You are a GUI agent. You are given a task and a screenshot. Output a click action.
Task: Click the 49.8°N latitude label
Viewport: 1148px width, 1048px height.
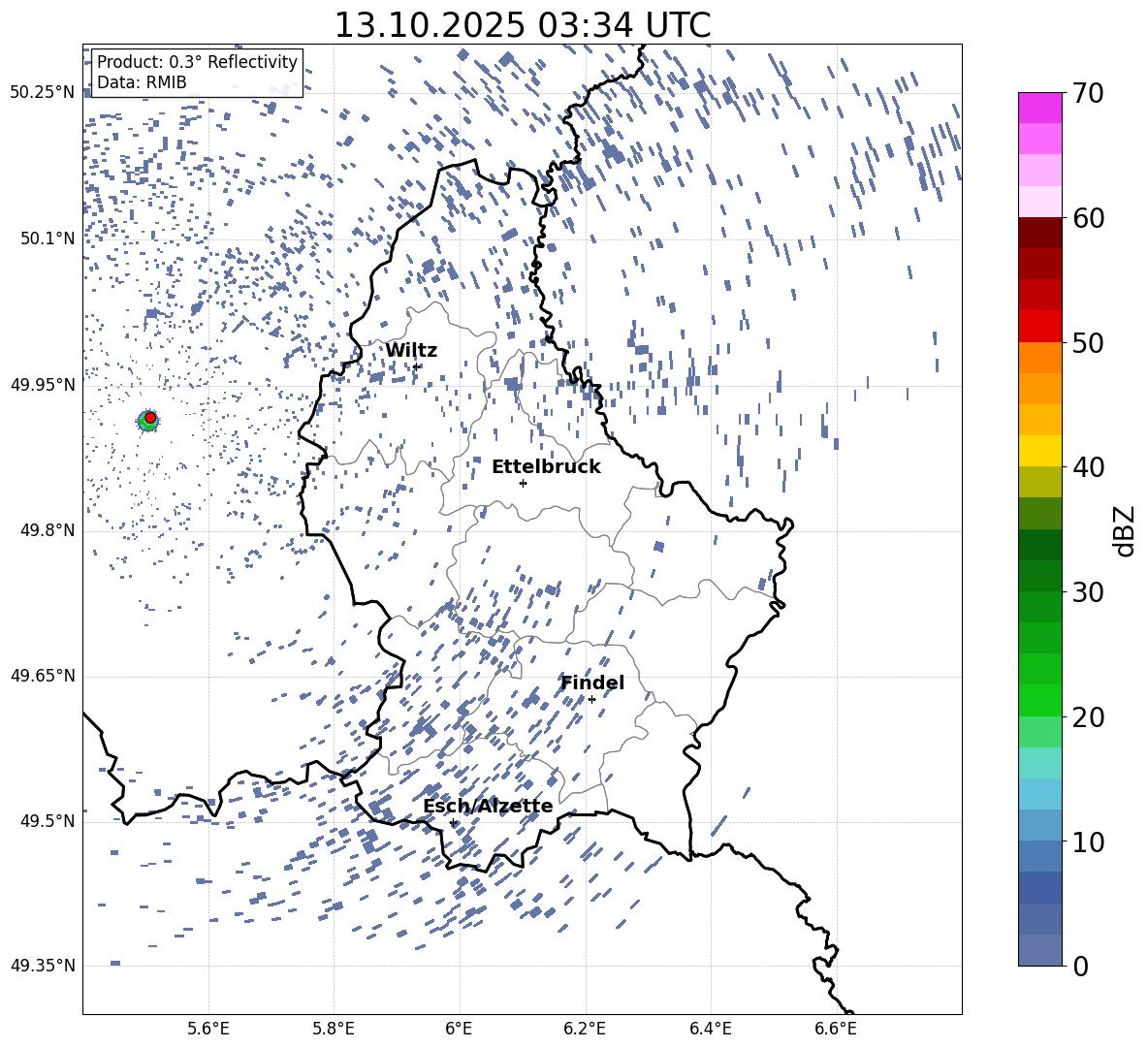(x=48, y=530)
